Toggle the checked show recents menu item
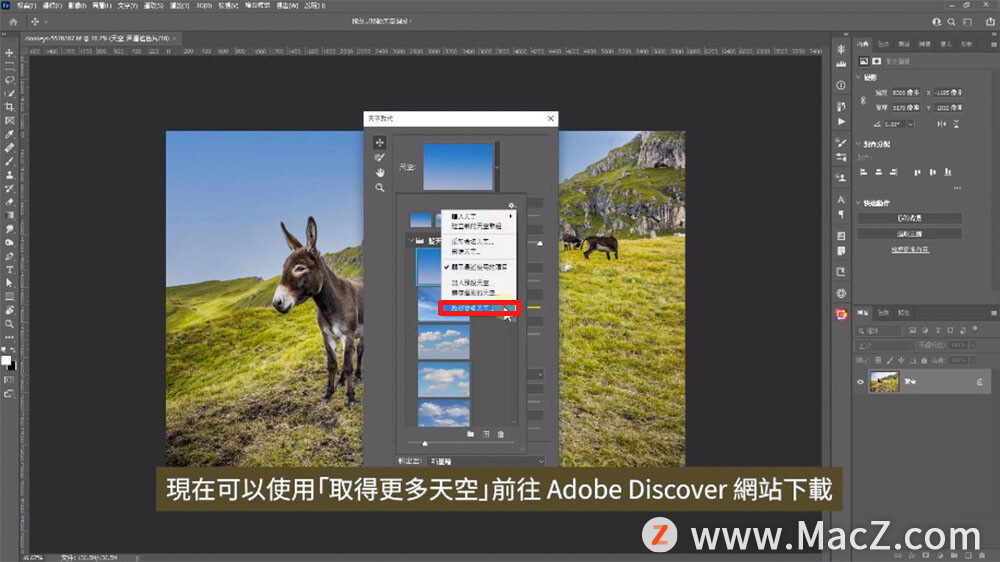Screen dimensions: 1000x562 (478, 267)
